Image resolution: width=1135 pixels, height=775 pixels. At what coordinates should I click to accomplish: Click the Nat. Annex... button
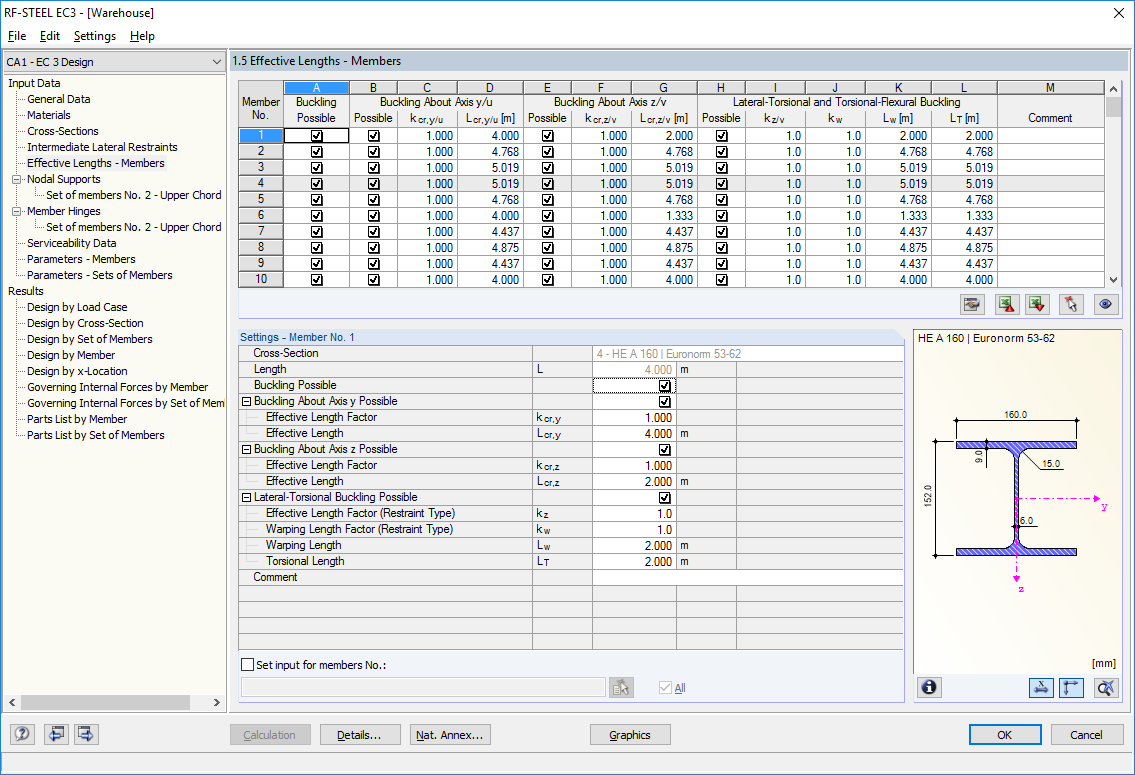(450, 734)
